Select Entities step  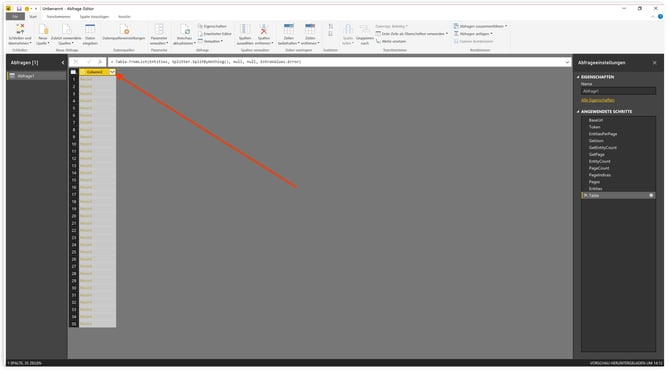tap(618, 188)
